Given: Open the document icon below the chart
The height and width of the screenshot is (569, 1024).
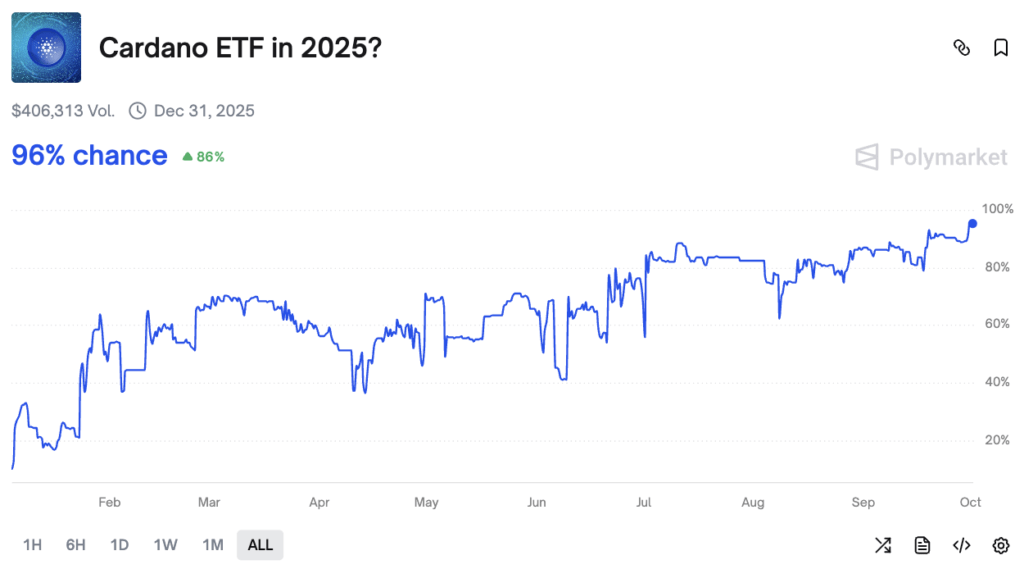Looking at the screenshot, I should tap(922, 545).
